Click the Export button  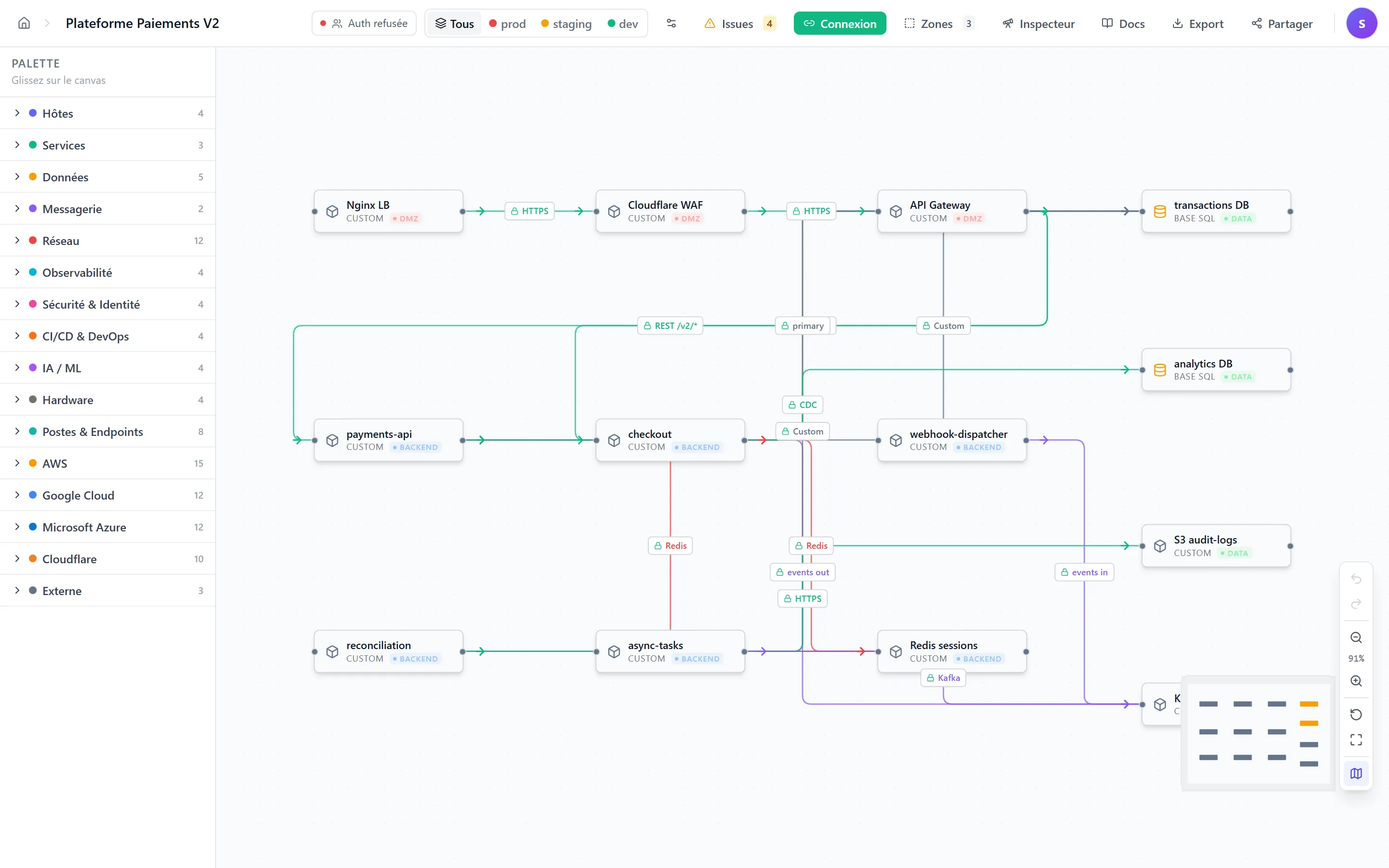click(1198, 24)
